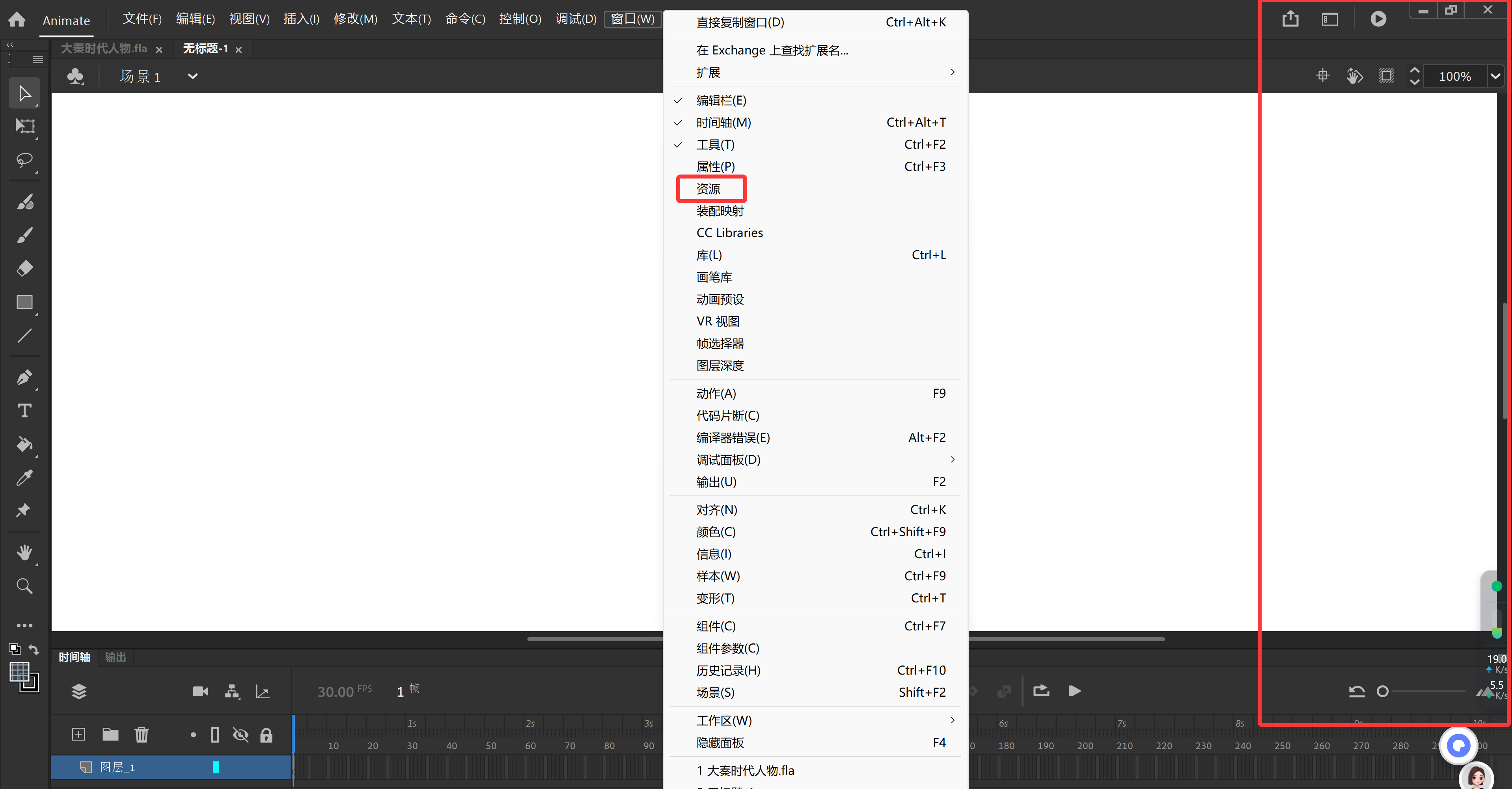Toggle 编辑栏(E) checkmark item
This screenshot has height=789, width=1512.
(x=721, y=101)
